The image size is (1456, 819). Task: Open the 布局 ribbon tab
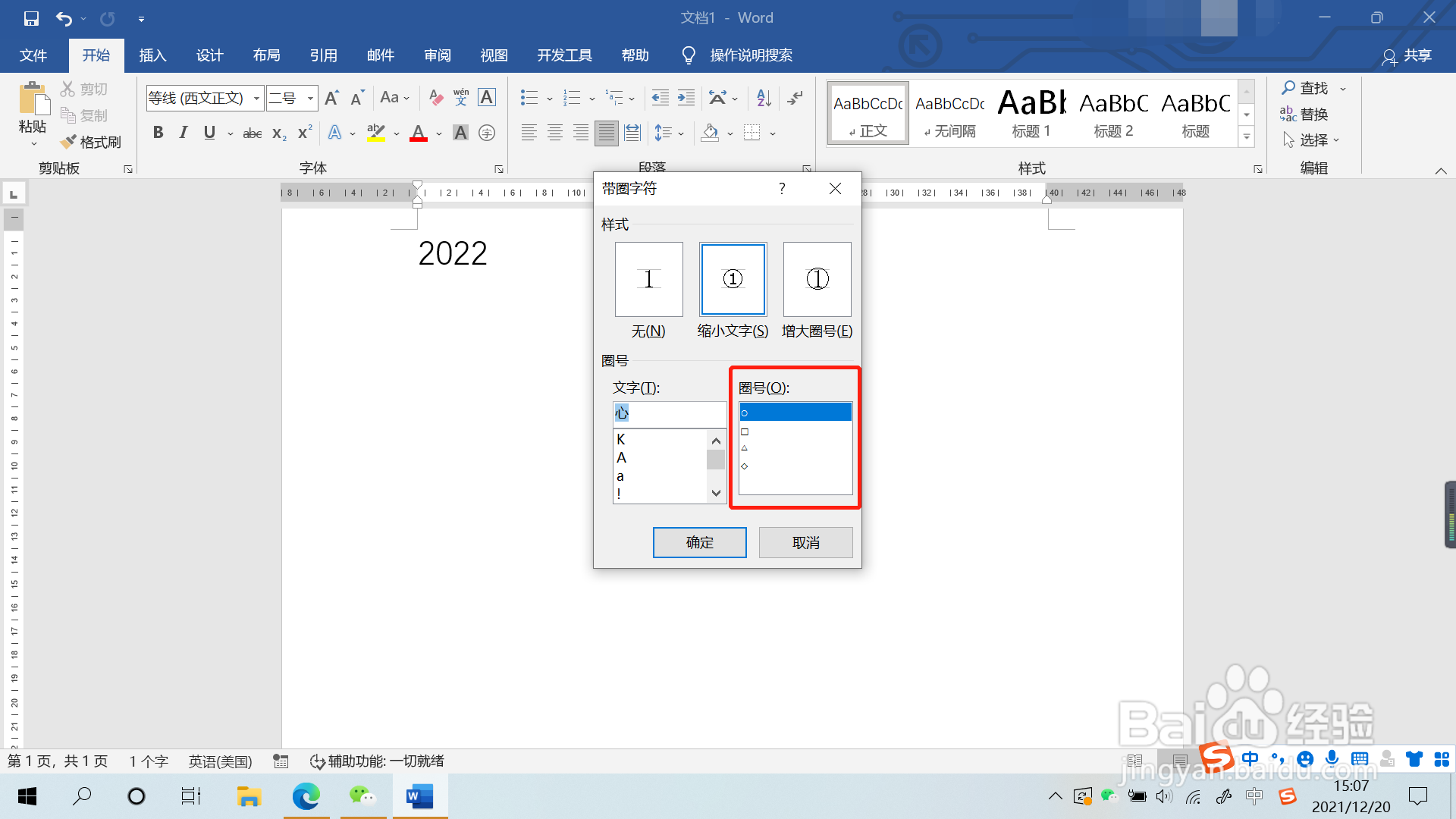266,55
